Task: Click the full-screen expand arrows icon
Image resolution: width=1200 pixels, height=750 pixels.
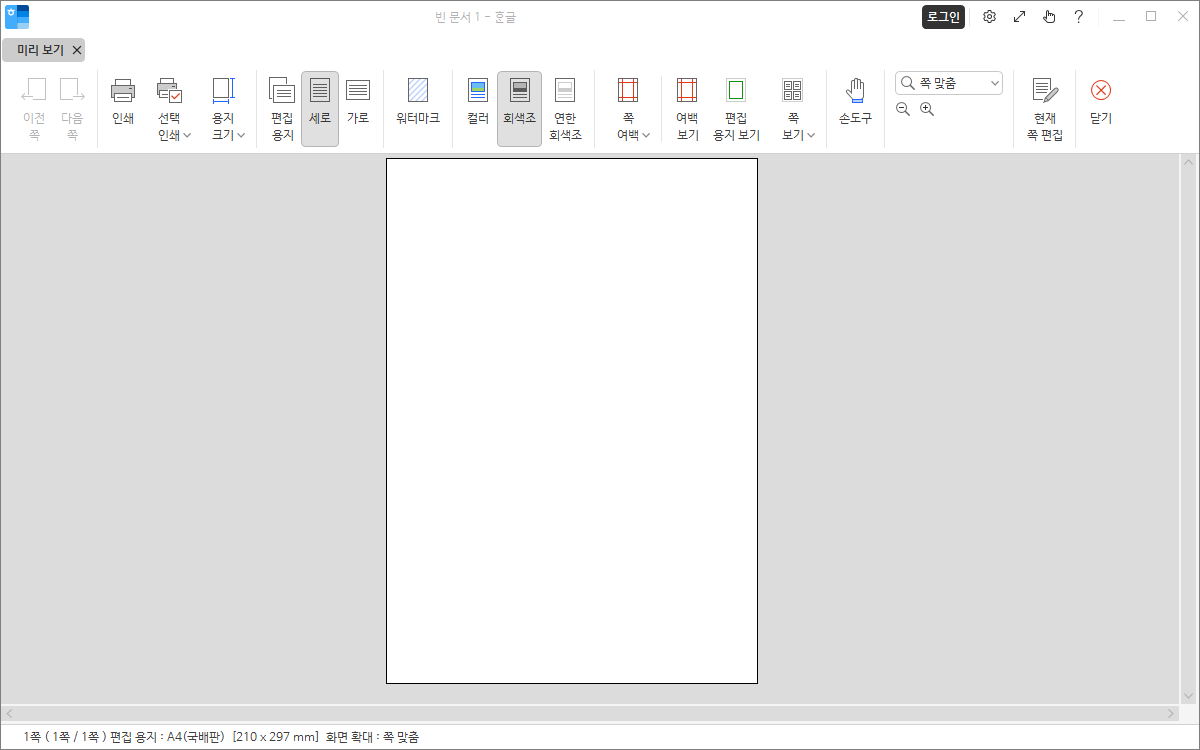Action: tap(1019, 16)
